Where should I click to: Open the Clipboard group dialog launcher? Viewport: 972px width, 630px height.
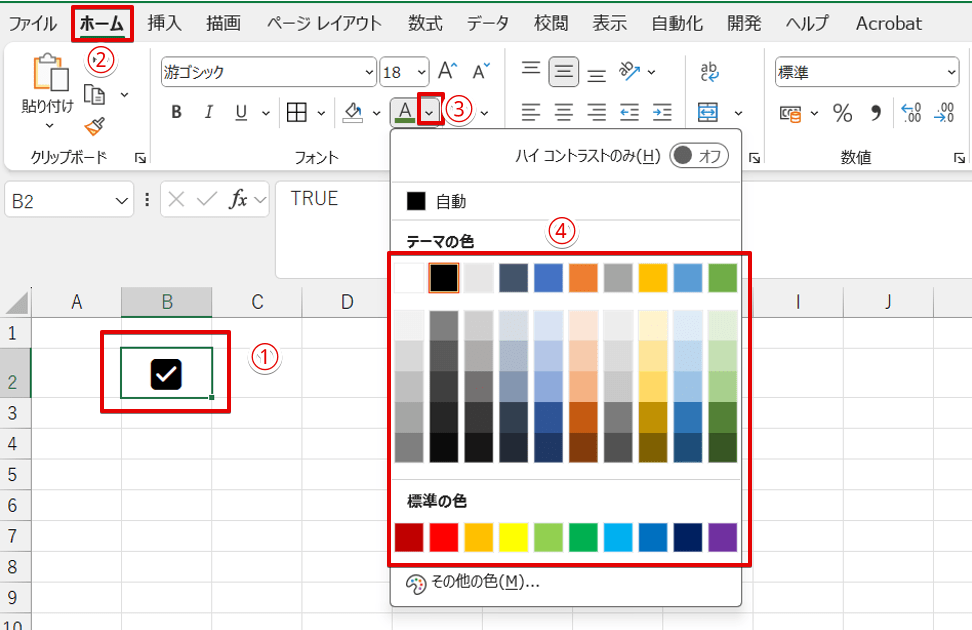(141, 159)
